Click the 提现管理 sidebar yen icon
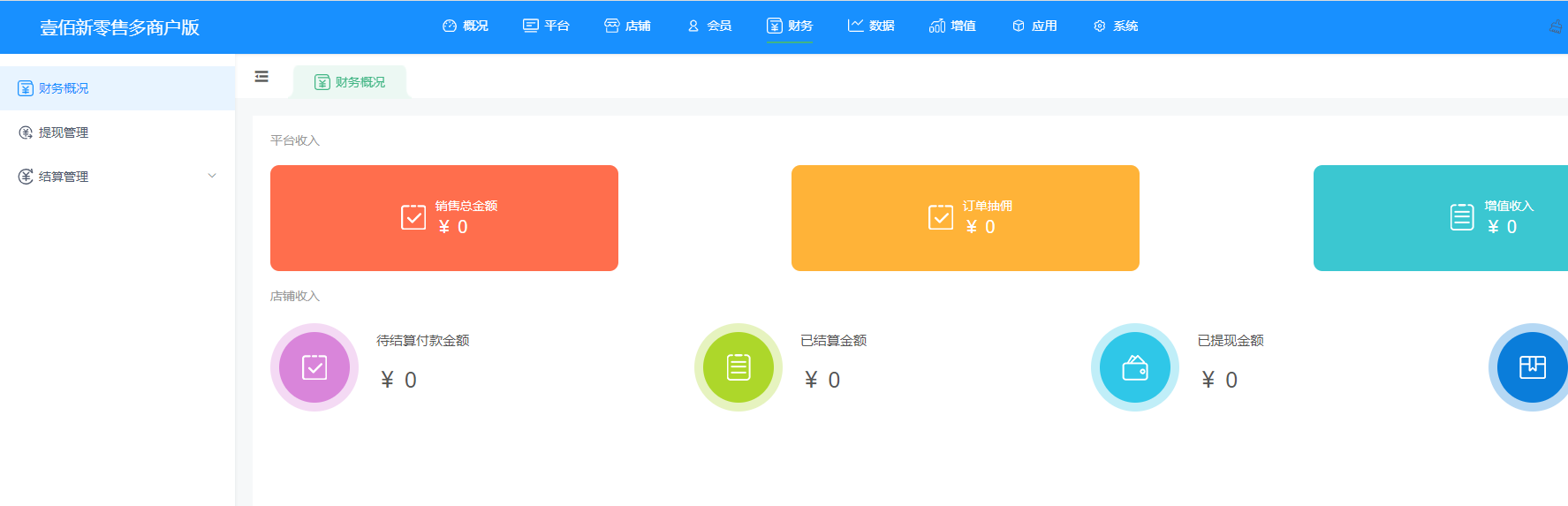The width and height of the screenshot is (1568, 506). pyautogui.click(x=26, y=132)
